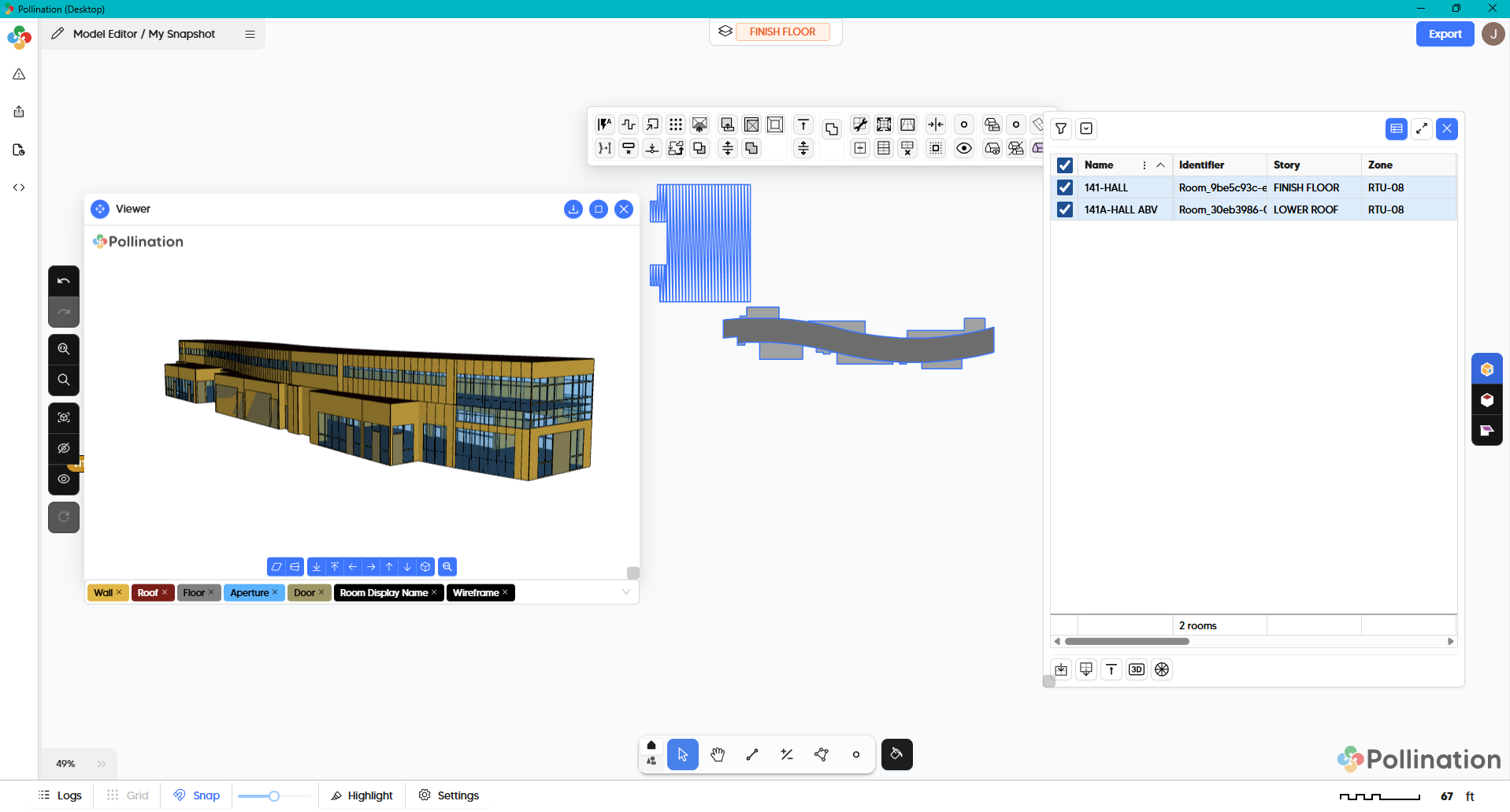The width and height of the screenshot is (1510, 812).
Task: Adjust the snap slider handle
Action: (274, 796)
